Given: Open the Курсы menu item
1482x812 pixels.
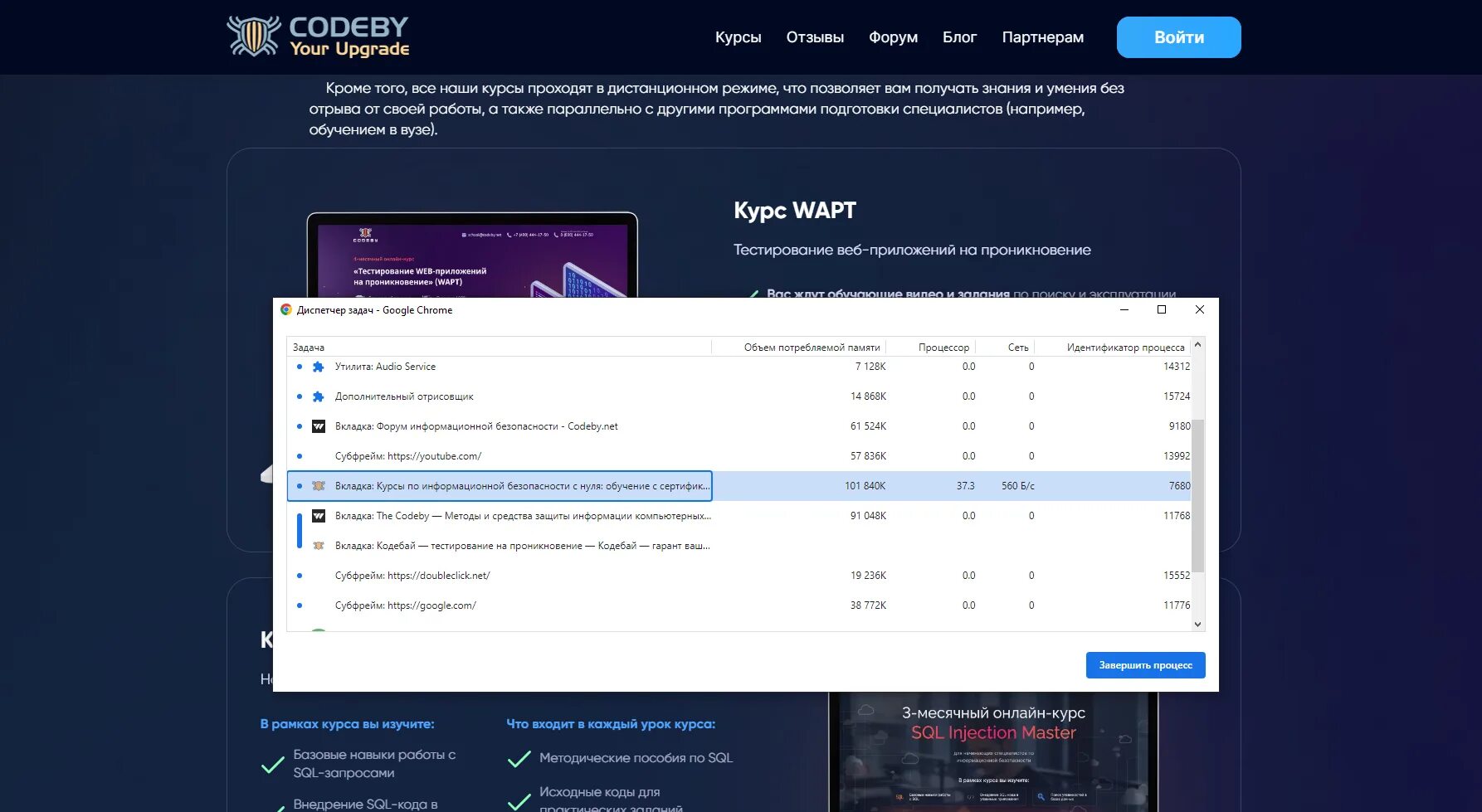Looking at the screenshot, I should (x=739, y=37).
